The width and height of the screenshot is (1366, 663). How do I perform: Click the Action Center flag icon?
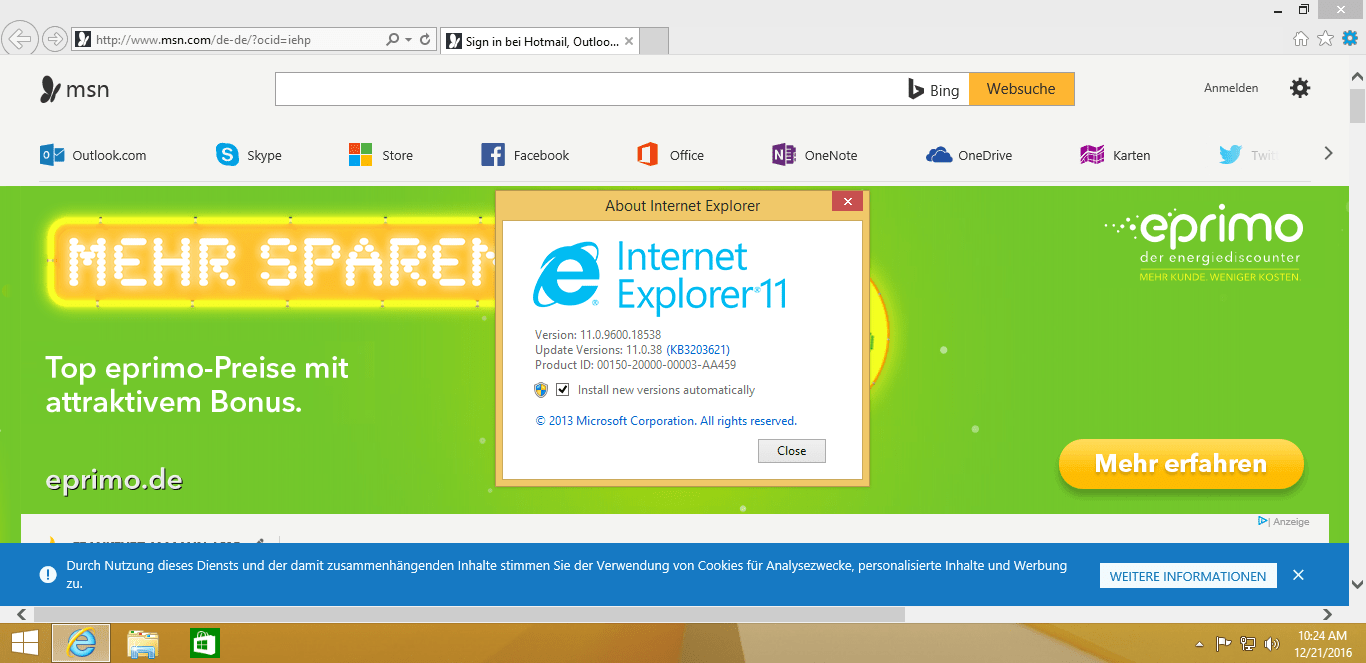1223,644
